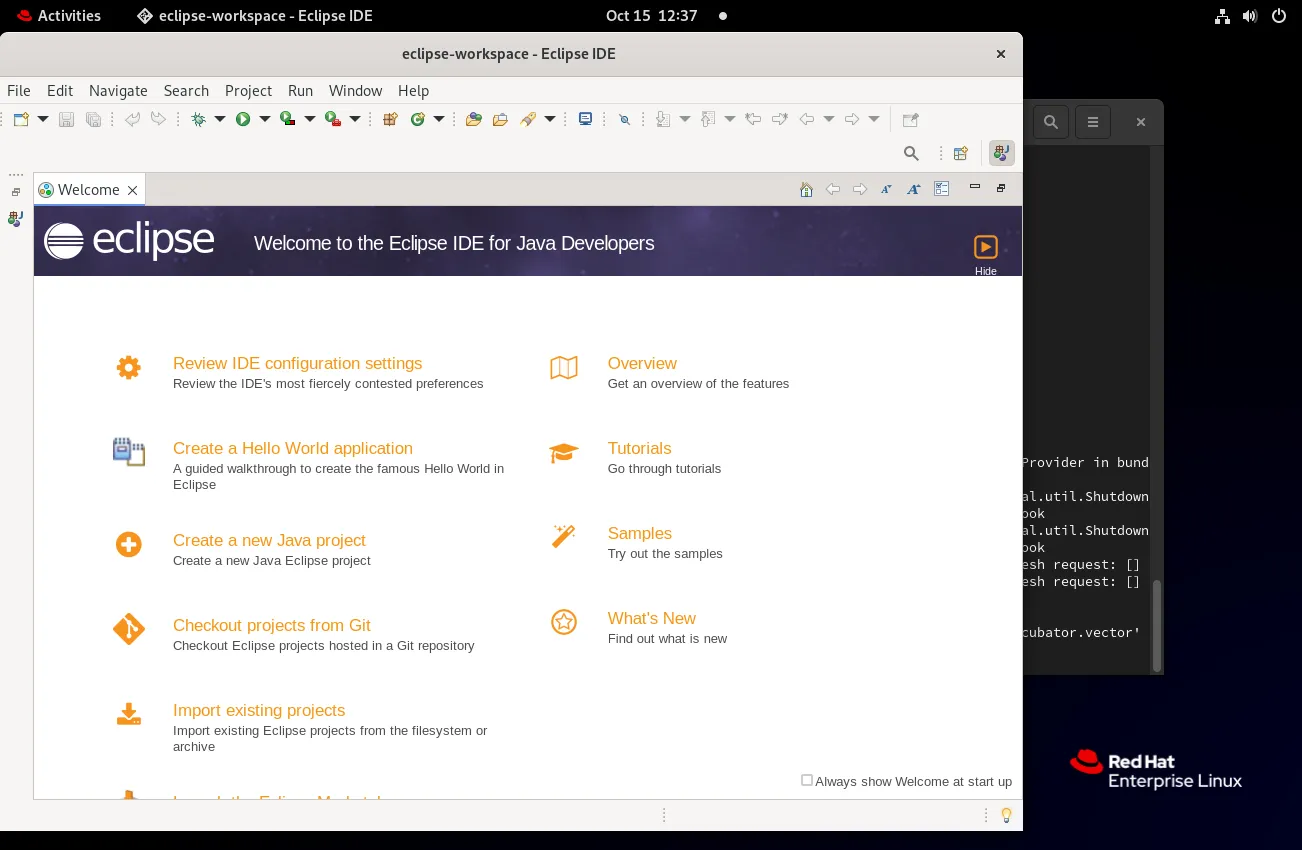This screenshot has width=1302, height=850.
Task: Click the blue monitor Open Terminal icon
Action: pyautogui.click(x=586, y=119)
